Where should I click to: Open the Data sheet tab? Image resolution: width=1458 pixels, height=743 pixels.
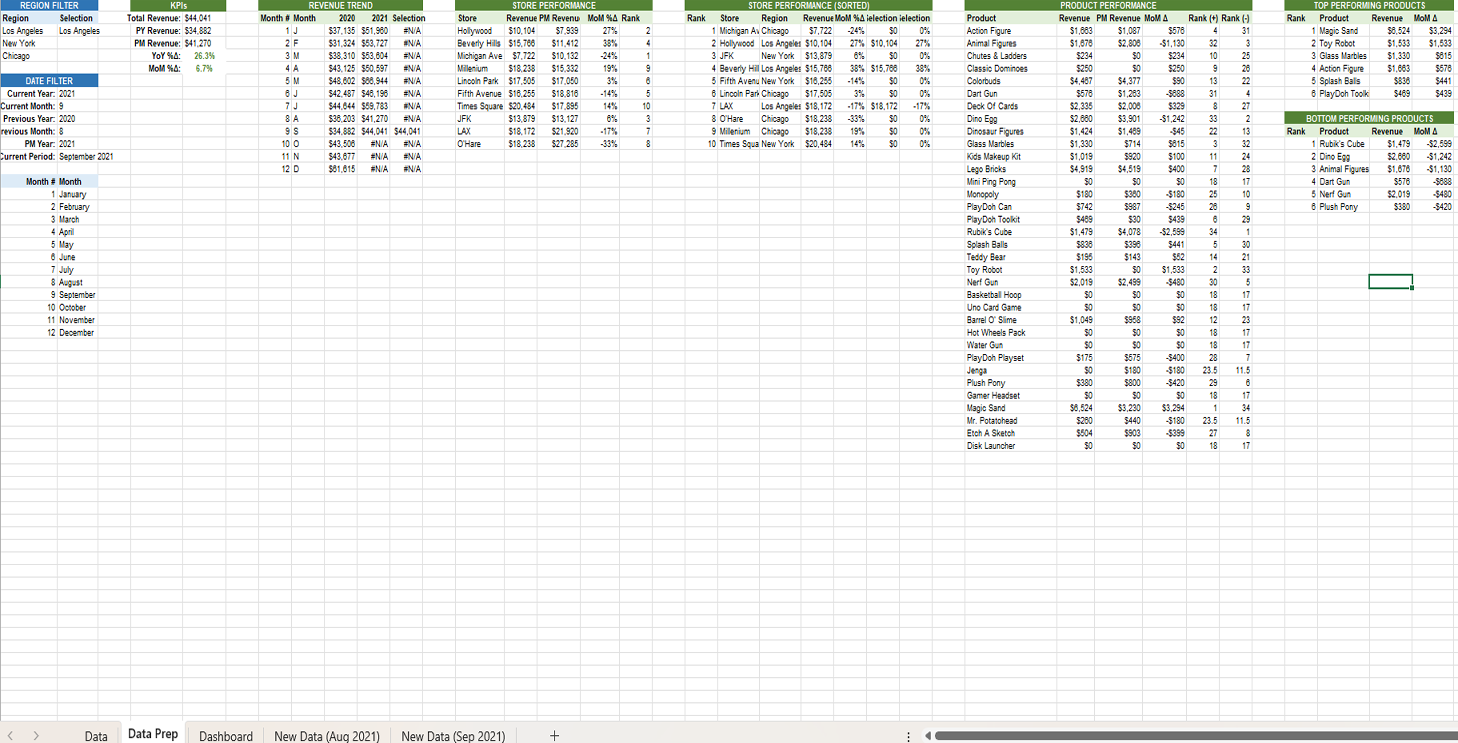pyautogui.click(x=96, y=735)
